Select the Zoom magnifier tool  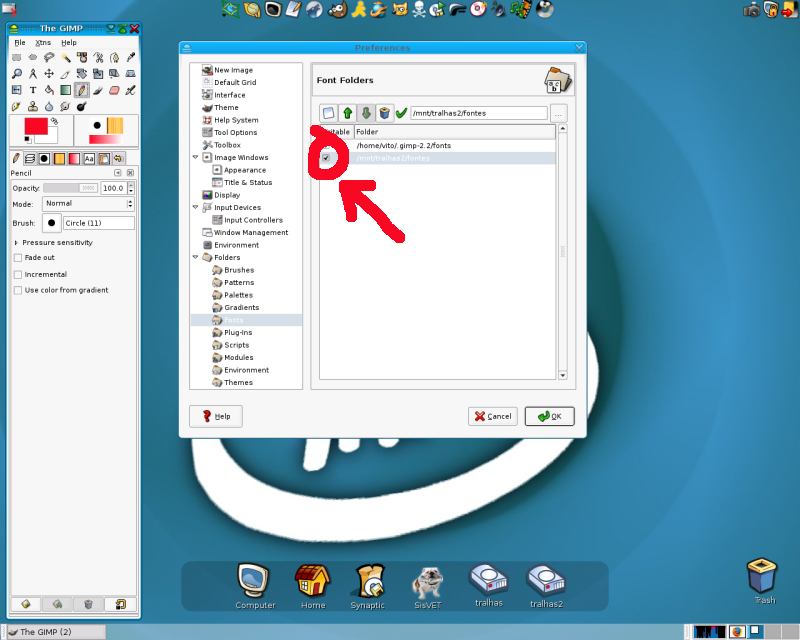coord(16,73)
